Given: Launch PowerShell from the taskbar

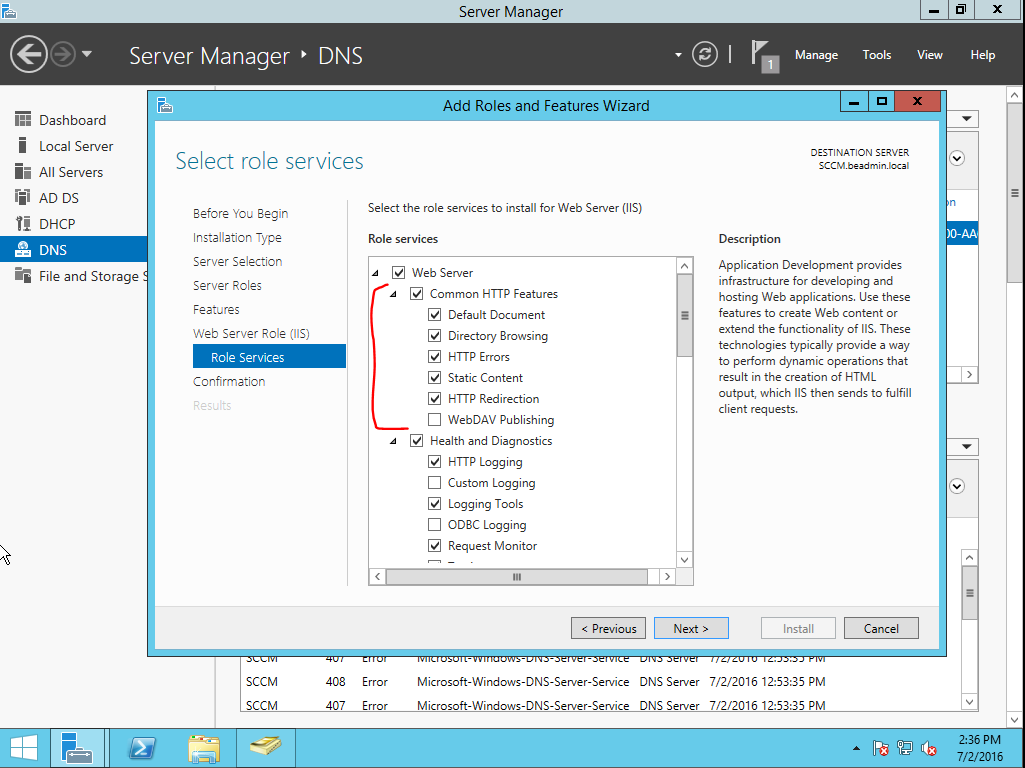Looking at the screenshot, I should pyautogui.click(x=142, y=748).
